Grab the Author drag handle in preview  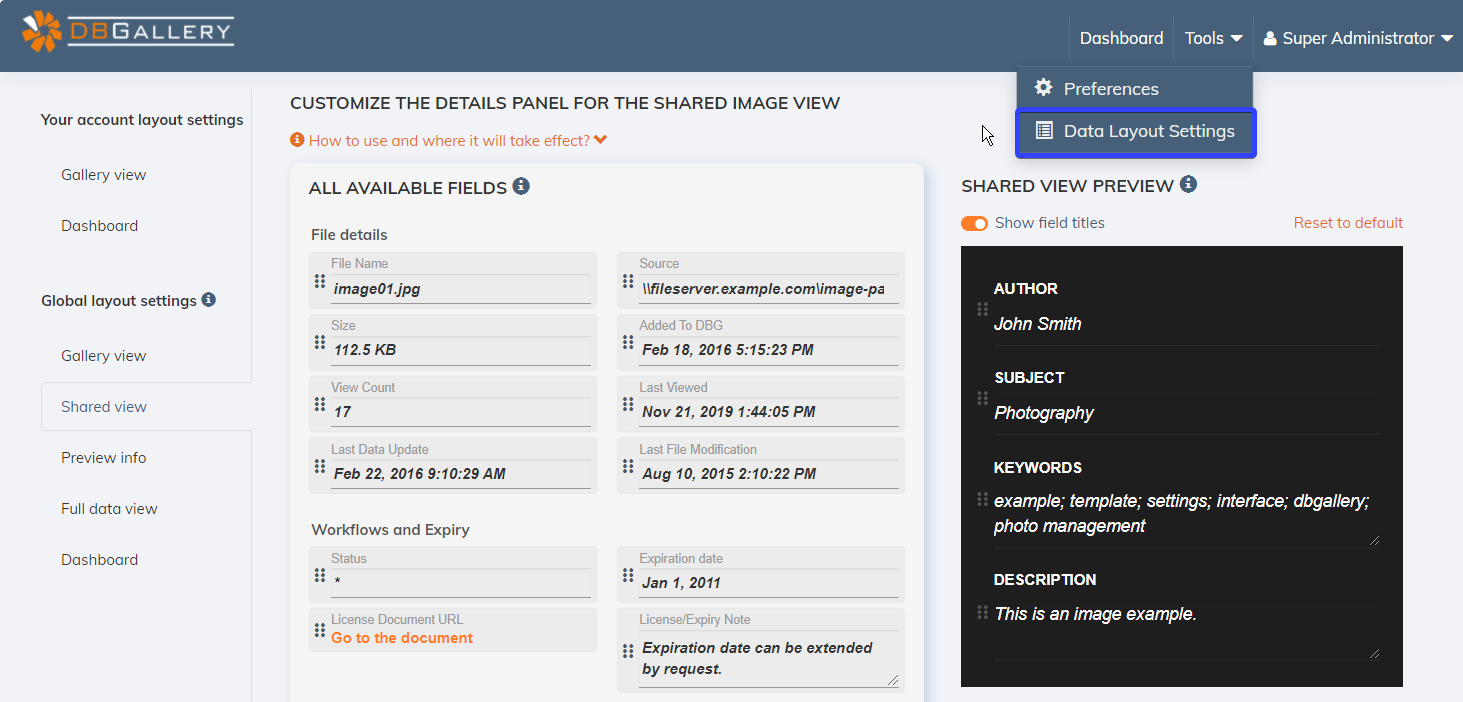coord(982,310)
